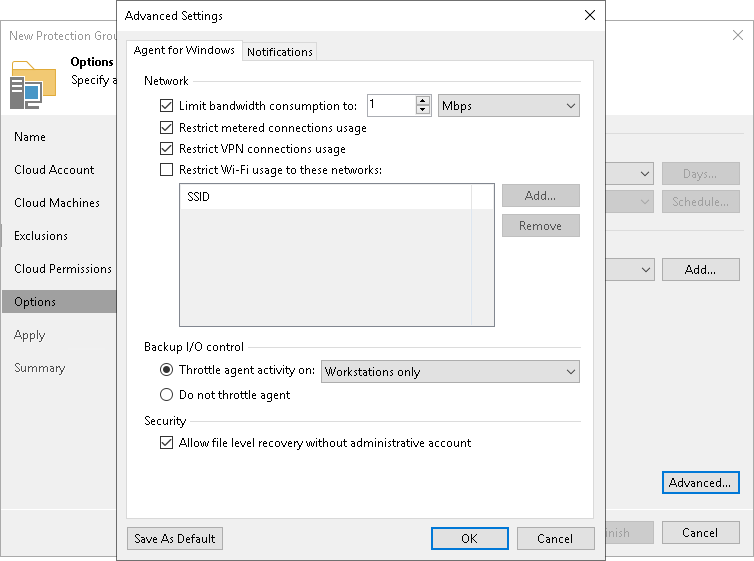The width and height of the screenshot is (754, 561).
Task: Toggle Limit bandwidth consumption checkbox
Action: pos(166,105)
